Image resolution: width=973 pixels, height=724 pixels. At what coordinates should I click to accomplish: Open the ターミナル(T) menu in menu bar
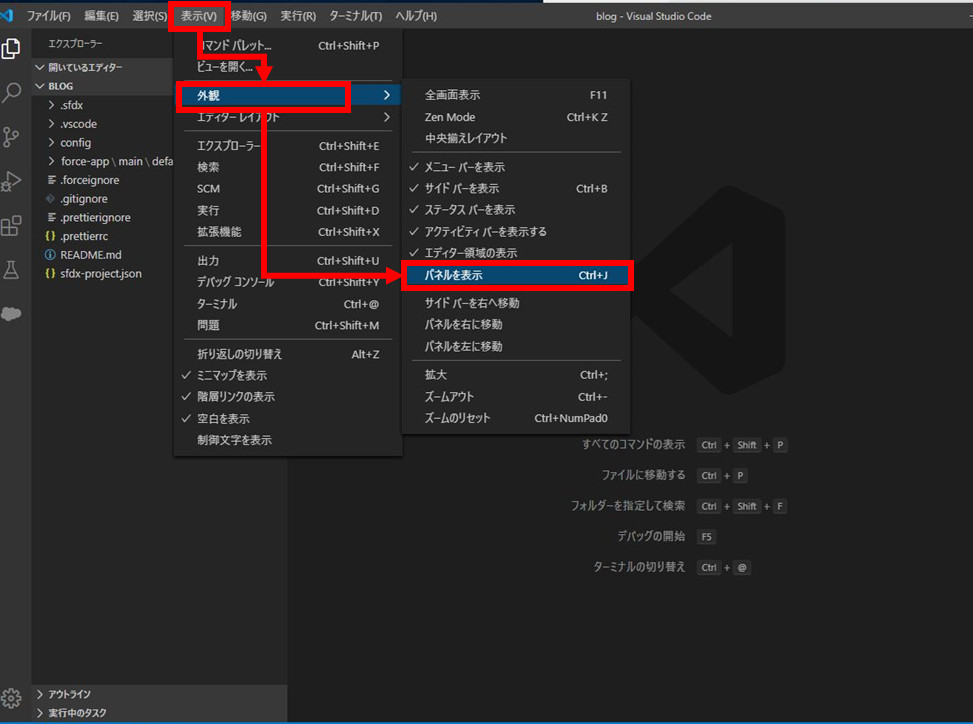[355, 16]
